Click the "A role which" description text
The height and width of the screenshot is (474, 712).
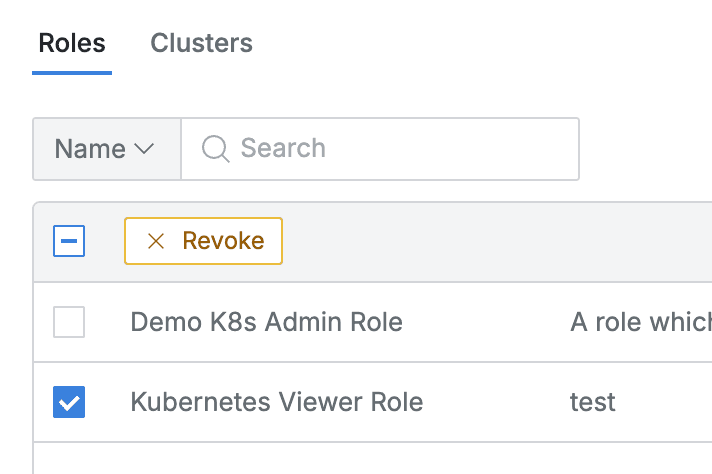pos(640,322)
